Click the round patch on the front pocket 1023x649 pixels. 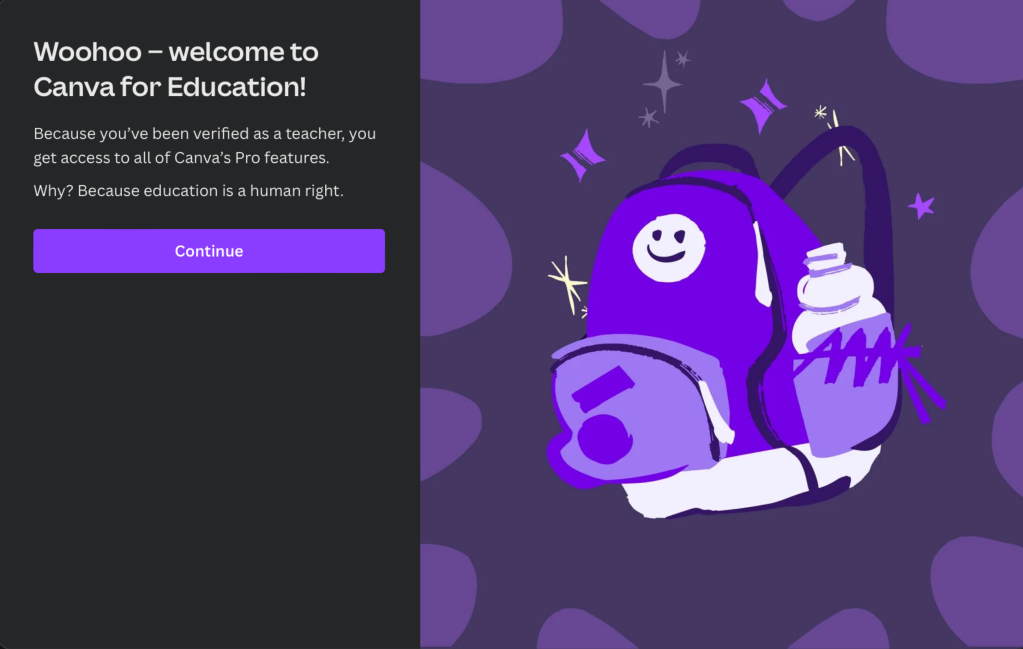(x=605, y=438)
